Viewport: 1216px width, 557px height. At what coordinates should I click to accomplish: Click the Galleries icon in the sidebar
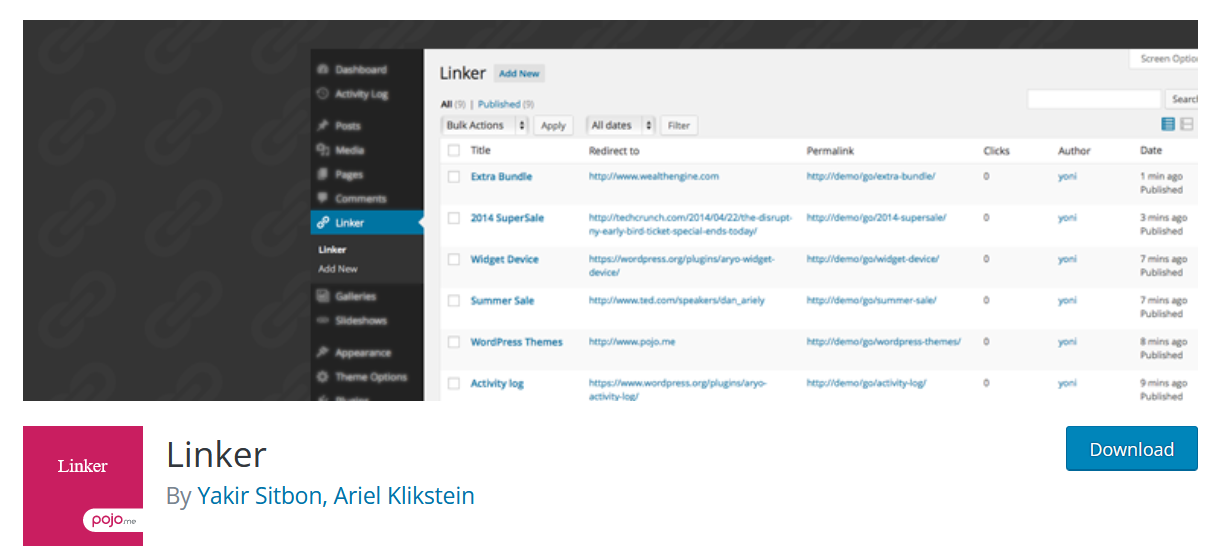click(x=322, y=296)
